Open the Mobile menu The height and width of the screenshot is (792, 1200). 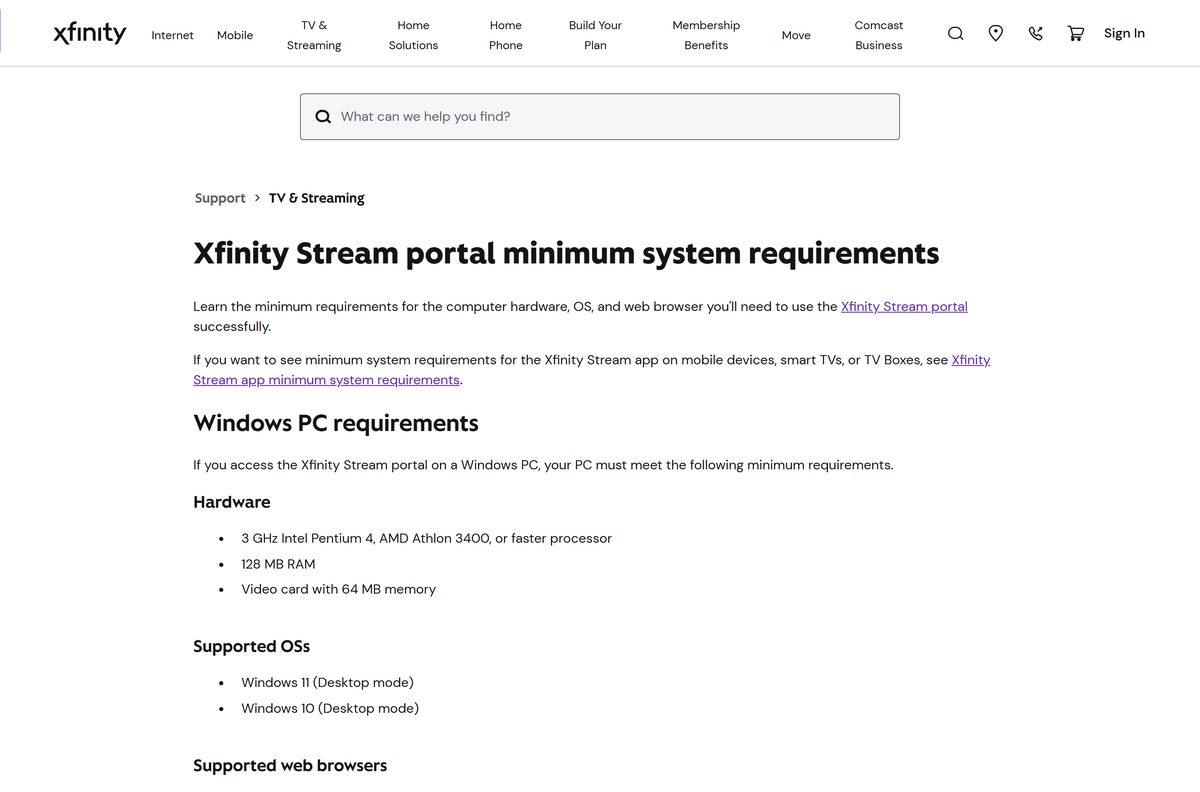click(235, 35)
